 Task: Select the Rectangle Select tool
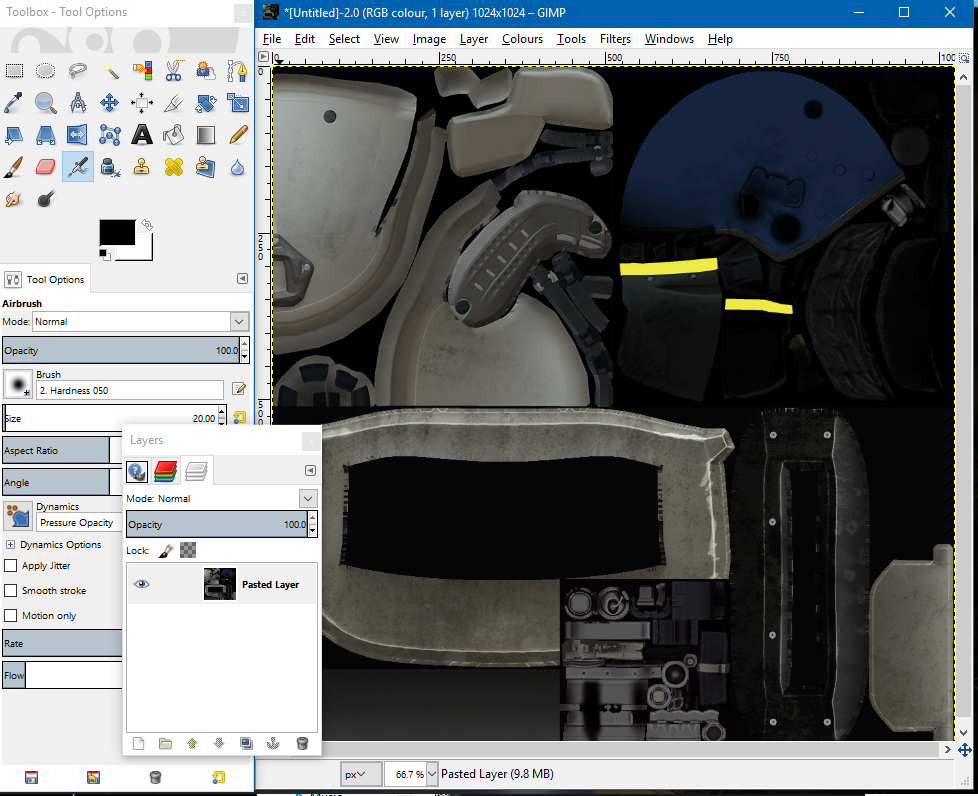coord(14,70)
